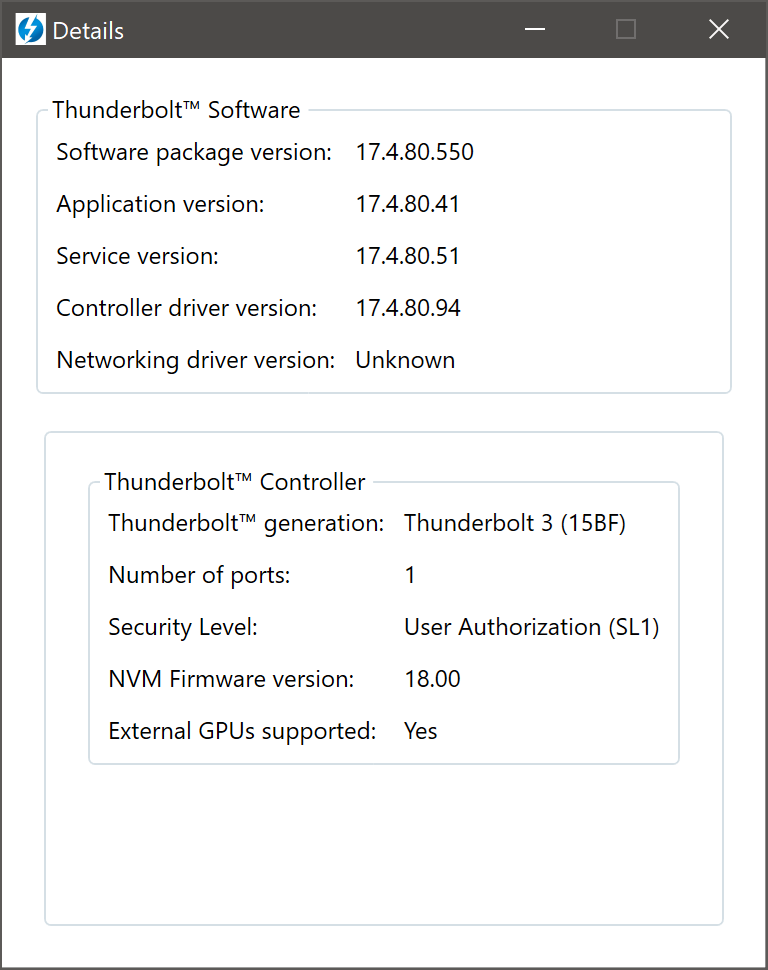Maximize the Details window

pos(626,29)
